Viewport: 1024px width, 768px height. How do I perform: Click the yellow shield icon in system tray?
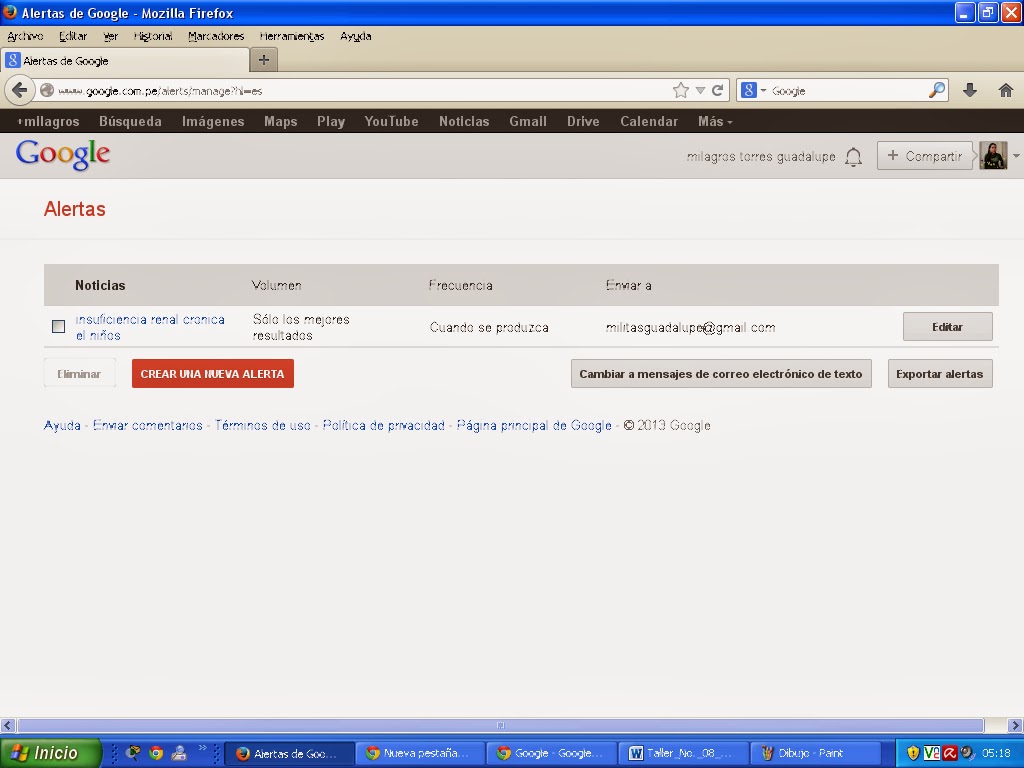pos(913,753)
